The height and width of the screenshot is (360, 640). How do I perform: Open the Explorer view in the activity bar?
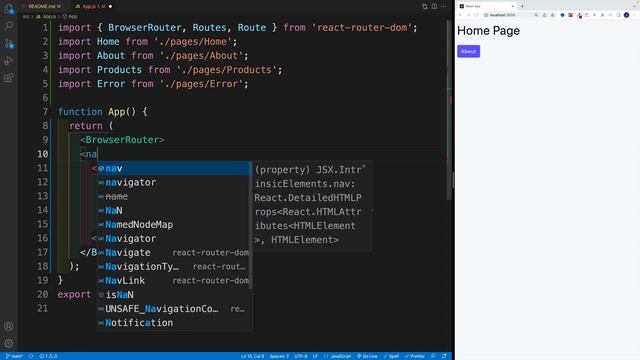9,9
